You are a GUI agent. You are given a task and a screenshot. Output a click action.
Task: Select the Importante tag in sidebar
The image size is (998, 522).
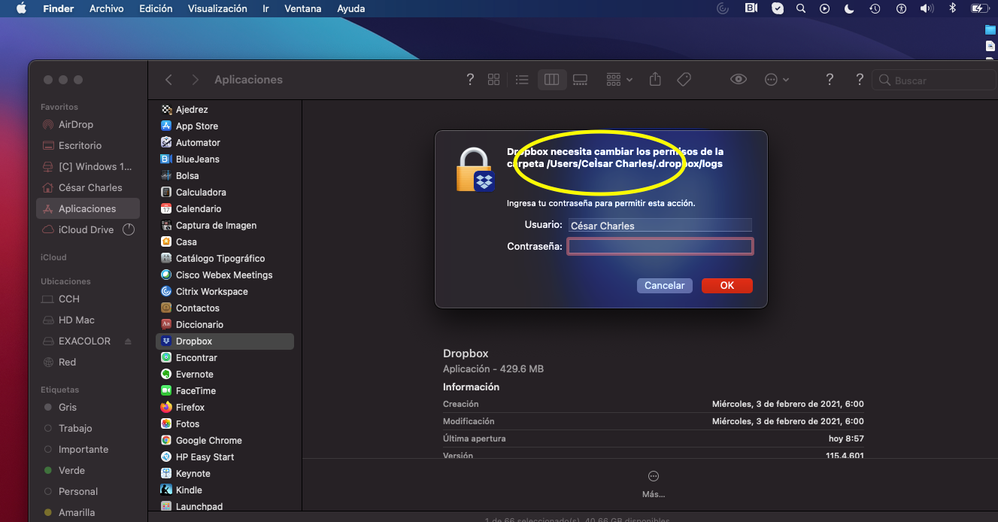pos(88,449)
